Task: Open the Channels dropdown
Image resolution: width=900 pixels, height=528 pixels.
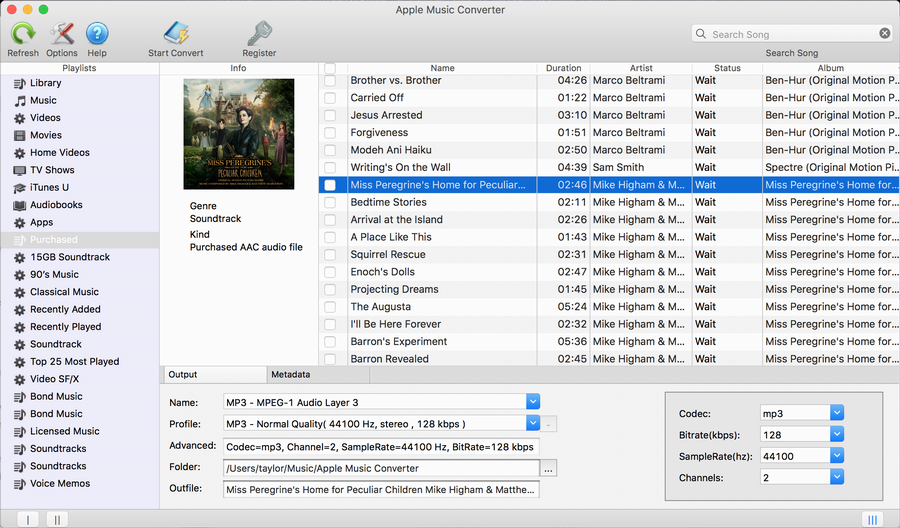Action: (x=837, y=477)
